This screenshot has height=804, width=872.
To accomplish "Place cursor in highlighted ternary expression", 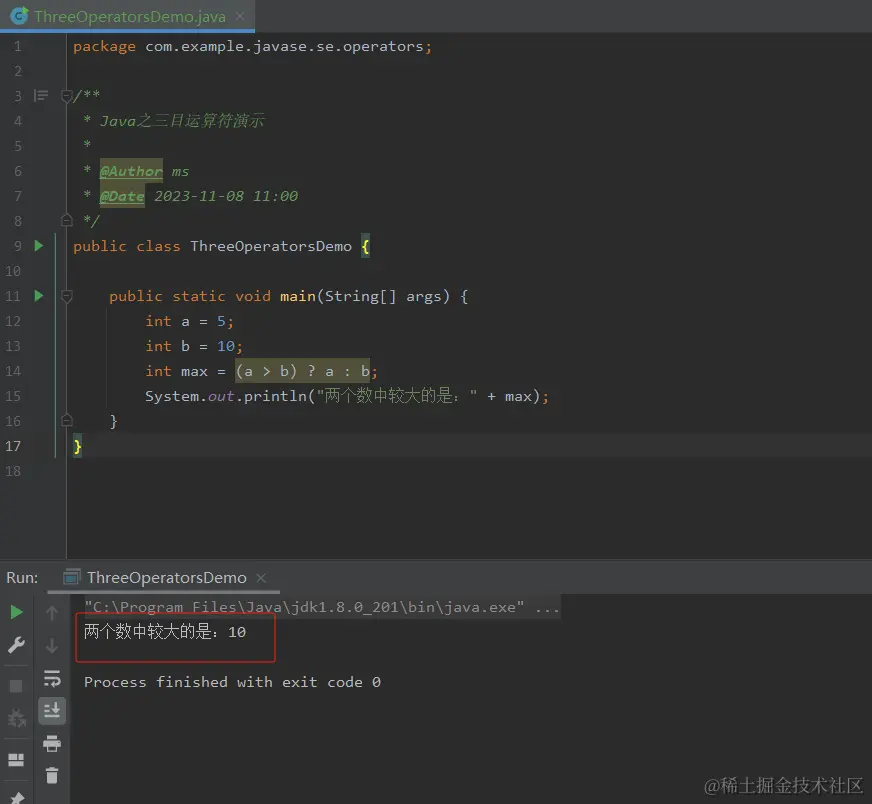I will 302,371.
